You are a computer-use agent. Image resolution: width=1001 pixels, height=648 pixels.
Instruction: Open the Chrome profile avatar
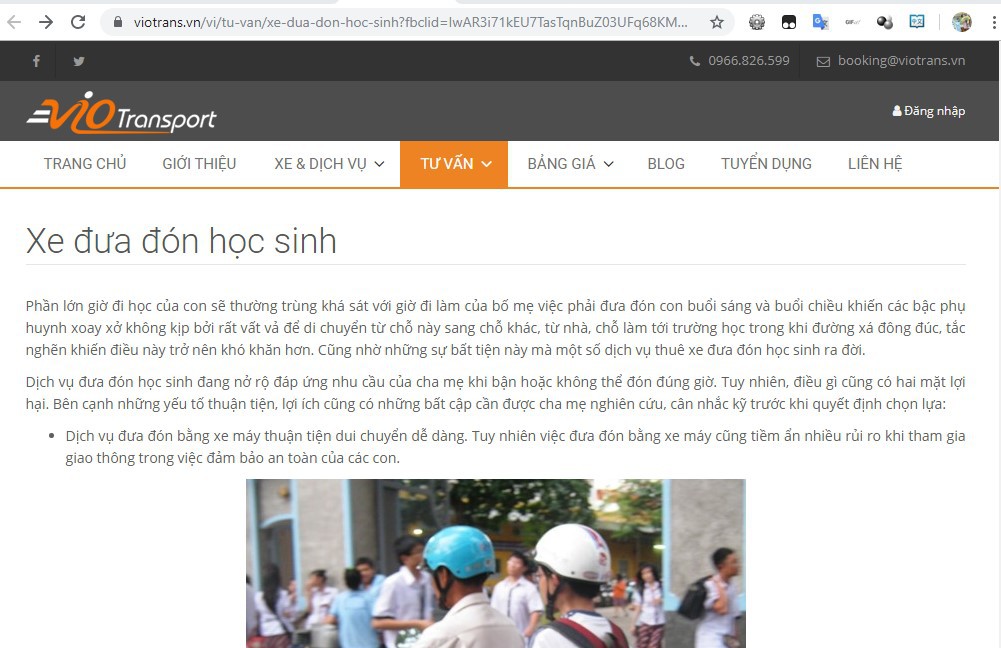[x=961, y=20]
